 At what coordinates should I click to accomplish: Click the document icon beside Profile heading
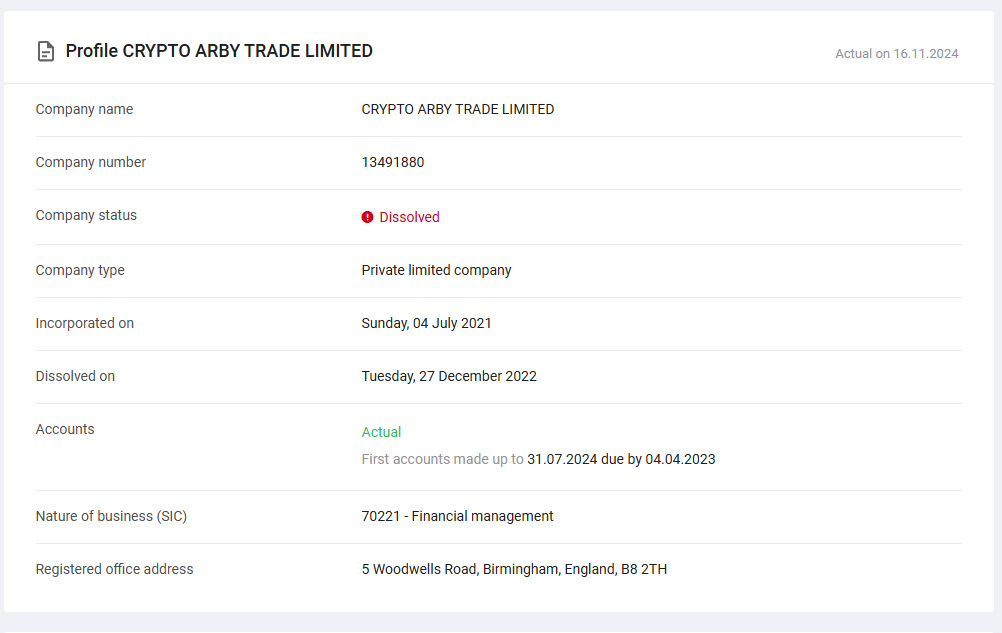(x=45, y=51)
